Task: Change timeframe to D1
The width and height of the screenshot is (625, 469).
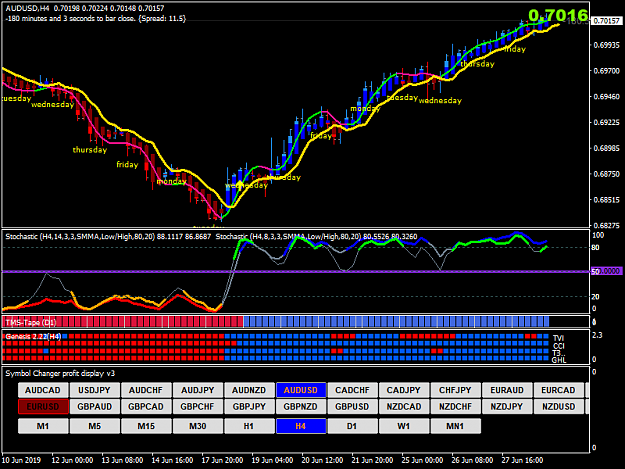Action: pyautogui.click(x=352, y=426)
